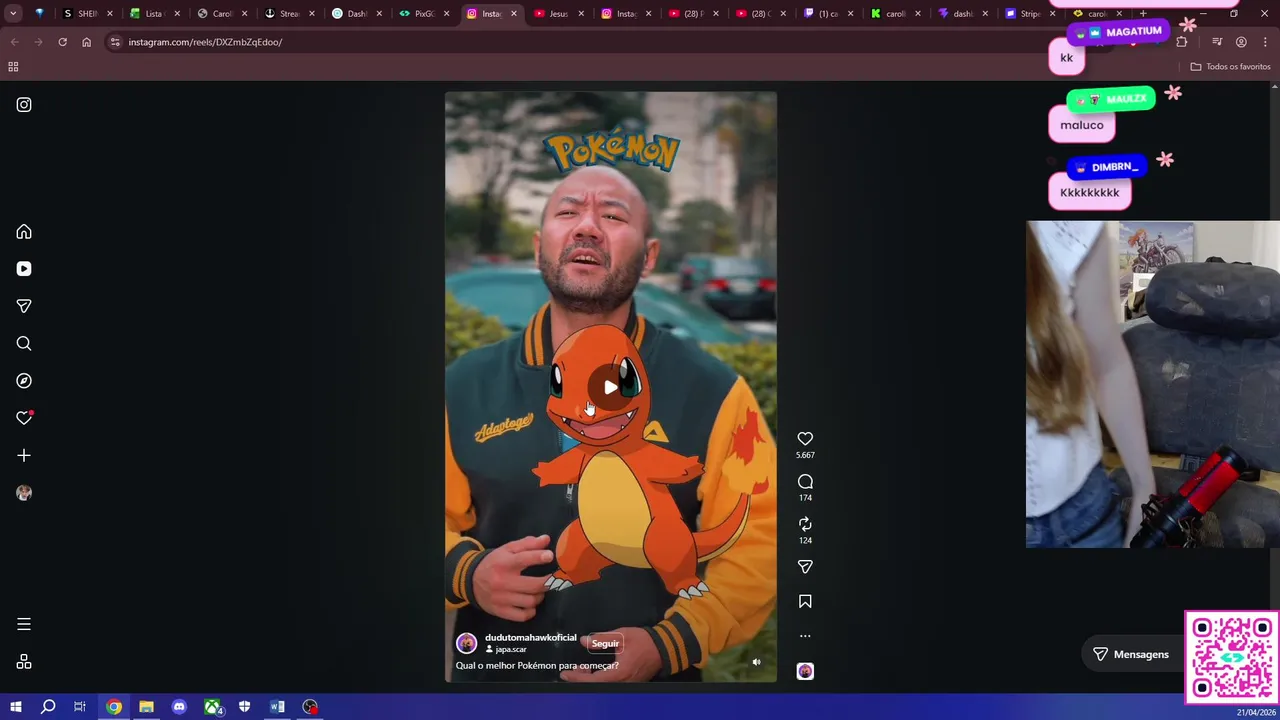Open the apps grid in bookmarks bar
This screenshot has height=720, width=1280.
click(13, 67)
